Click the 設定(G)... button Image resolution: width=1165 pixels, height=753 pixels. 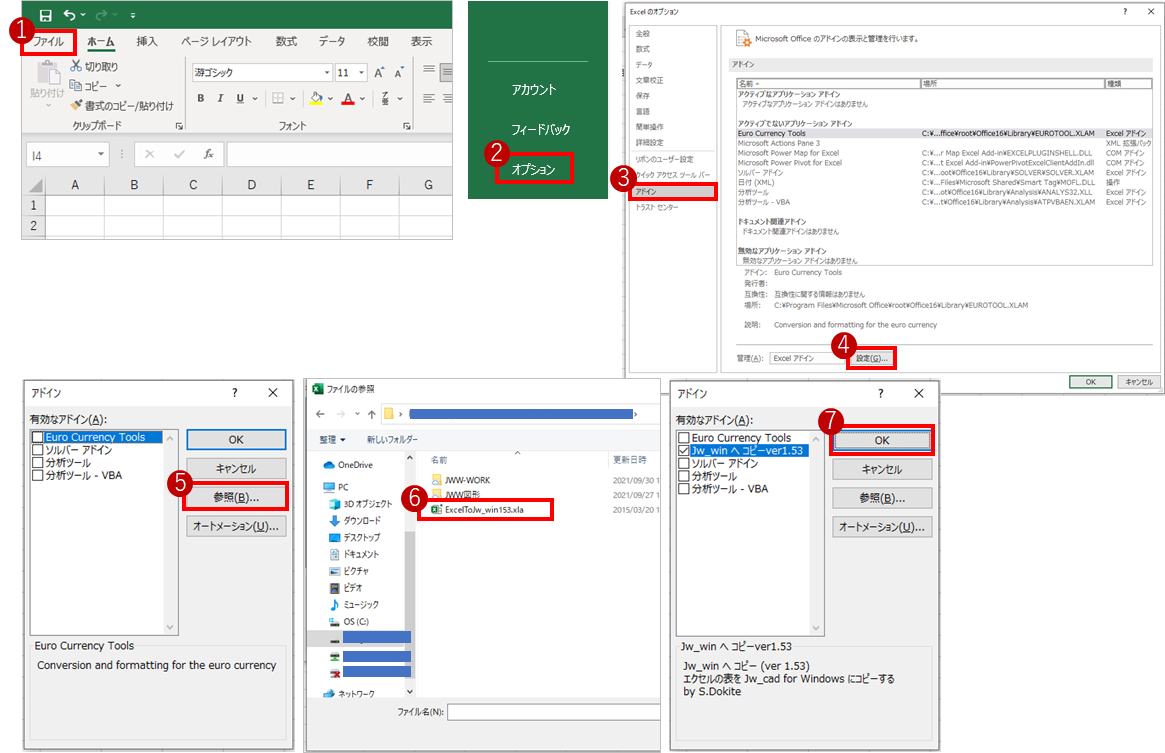(x=872, y=358)
